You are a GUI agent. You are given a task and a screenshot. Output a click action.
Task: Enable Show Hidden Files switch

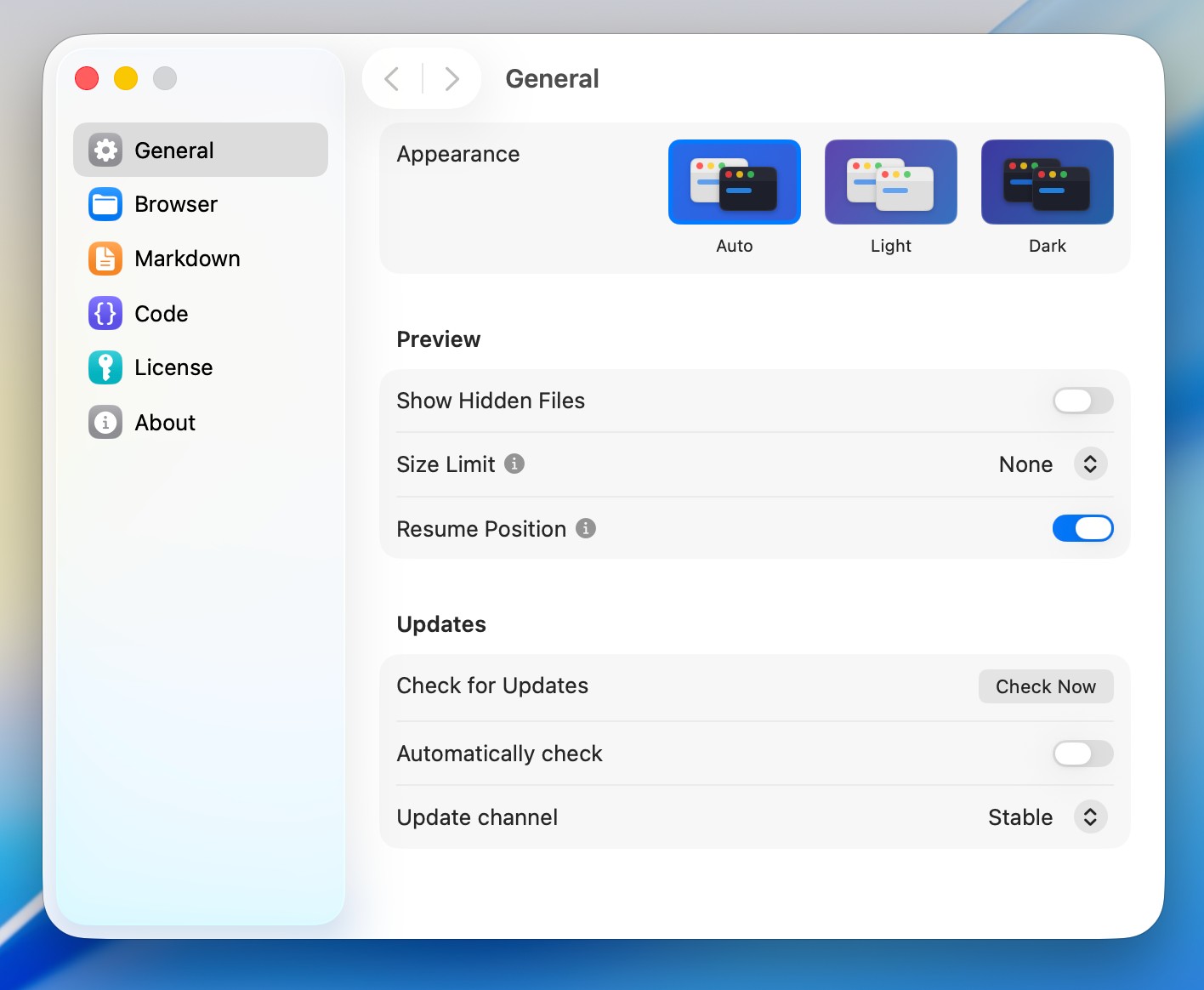pos(1082,401)
